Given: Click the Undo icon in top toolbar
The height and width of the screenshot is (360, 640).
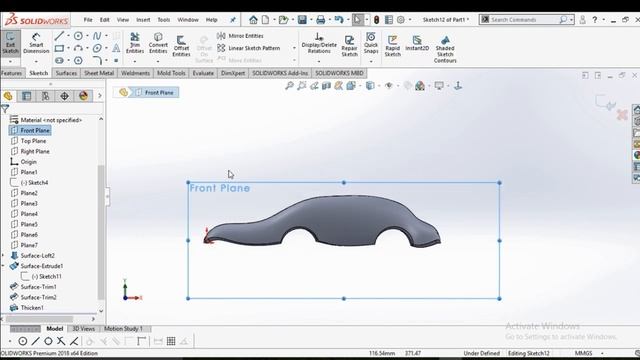Looking at the screenshot, I should pyautogui.click(x=339, y=20).
